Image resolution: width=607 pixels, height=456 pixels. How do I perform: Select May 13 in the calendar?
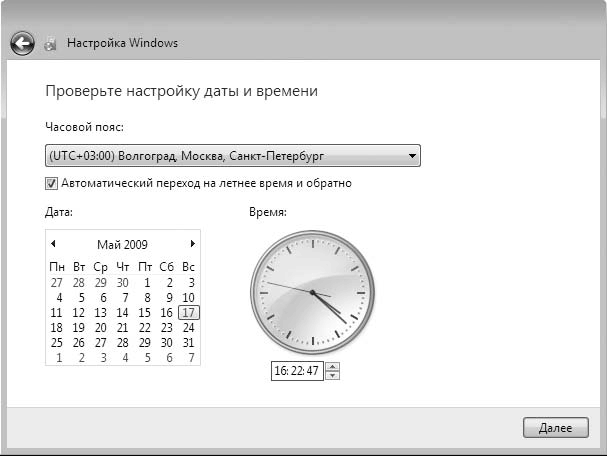pos(101,312)
